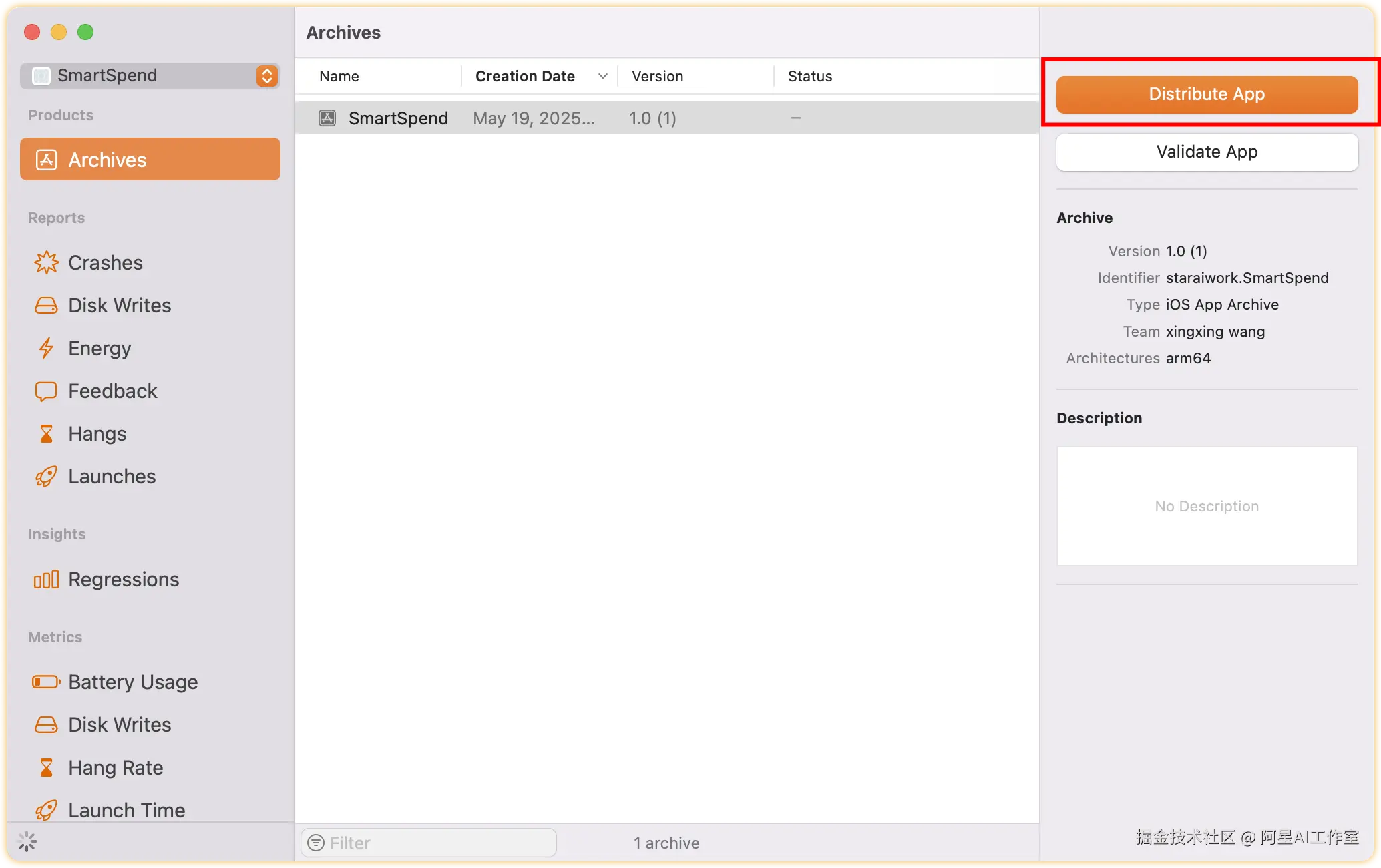Click the Hangs hourglass icon
This screenshot has height=868, width=1381.
[x=46, y=434]
